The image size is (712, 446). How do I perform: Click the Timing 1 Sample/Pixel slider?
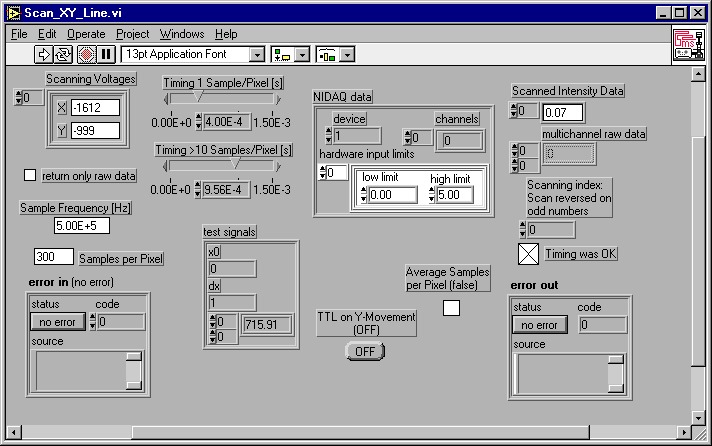coord(222,98)
